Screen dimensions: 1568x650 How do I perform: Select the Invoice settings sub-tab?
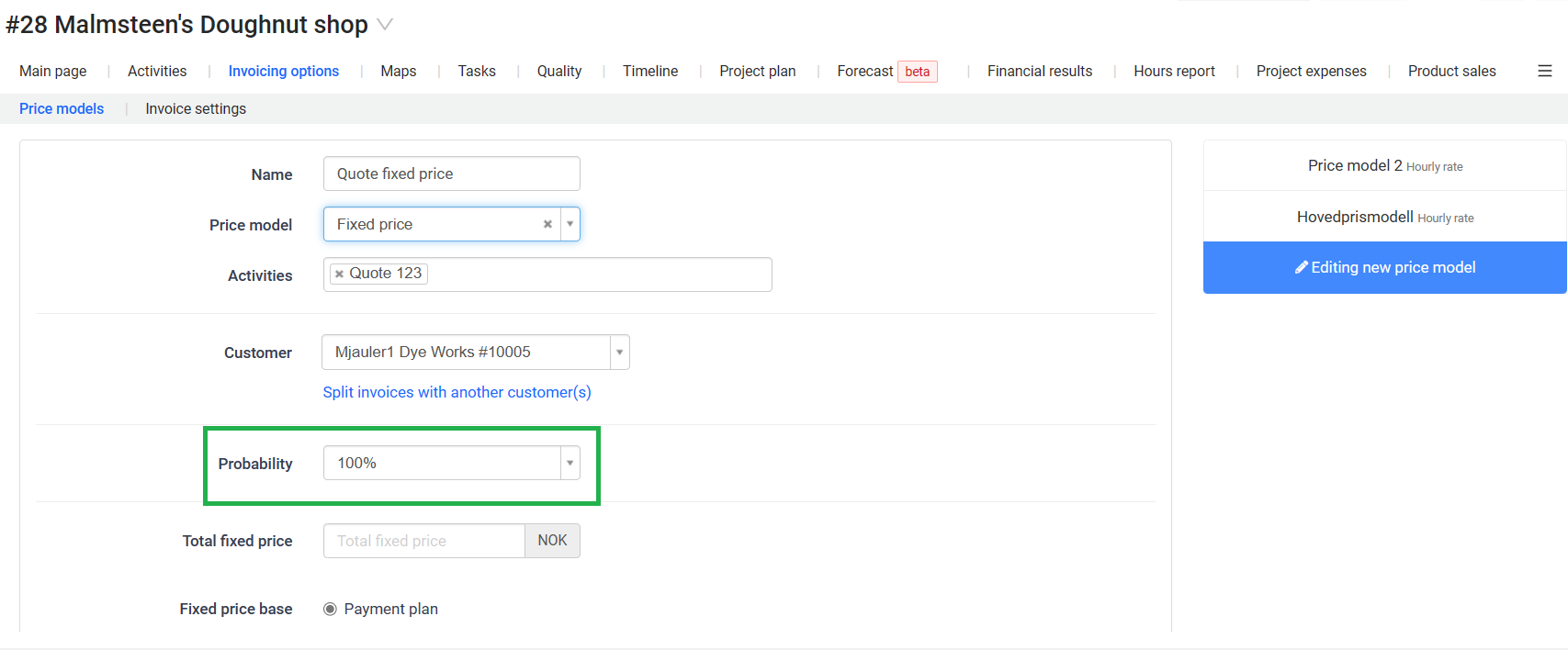click(x=196, y=108)
